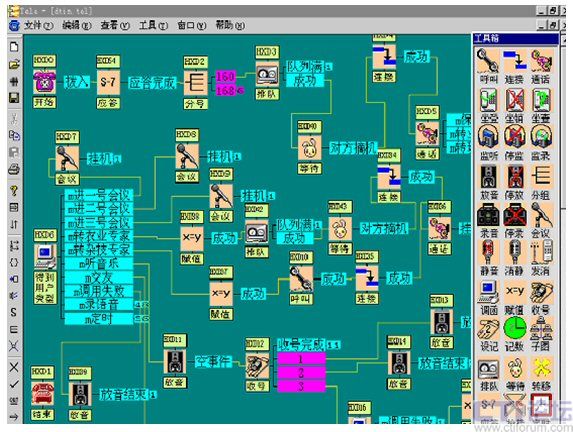Screen dimensions: 573x432
Task: Pick the 监听 headphone tool in toolbox
Action: tap(488, 143)
